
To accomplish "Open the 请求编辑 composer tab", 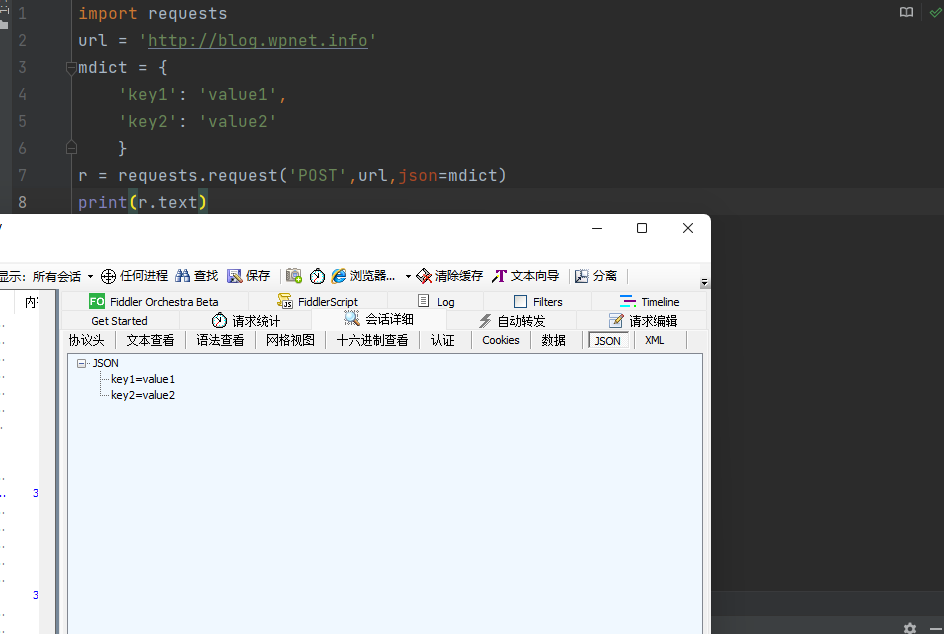I will pyautogui.click(x=643, y=321).
